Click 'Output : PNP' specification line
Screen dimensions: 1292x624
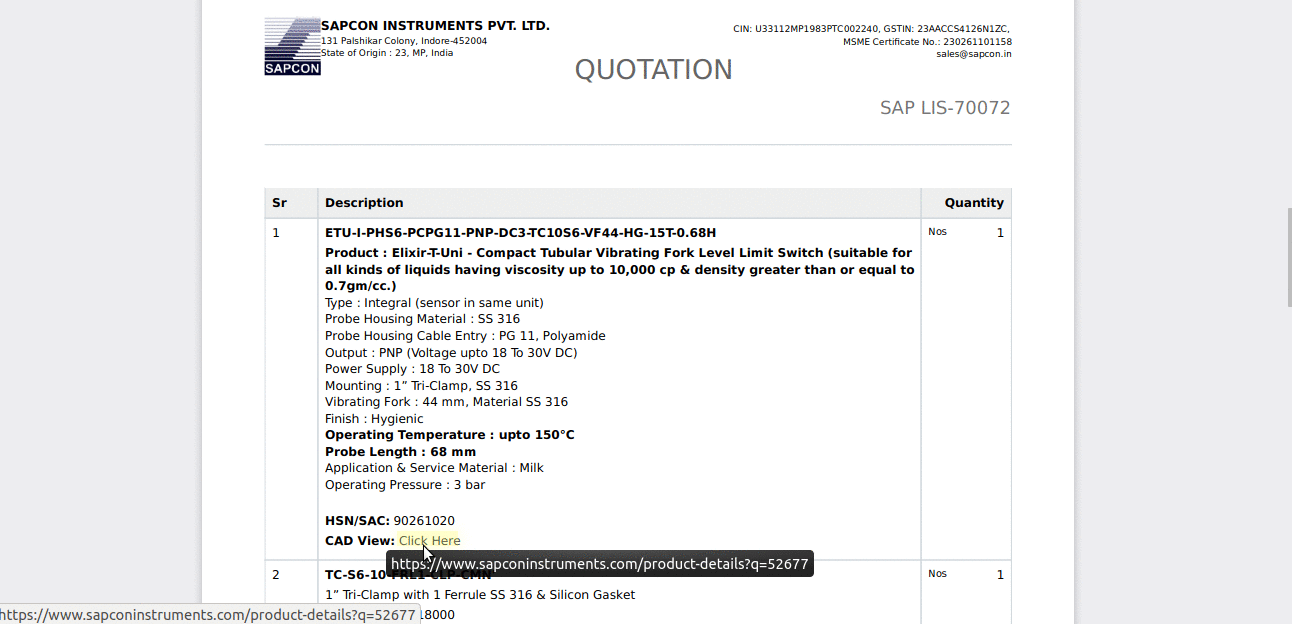click(x=451, y=353)
